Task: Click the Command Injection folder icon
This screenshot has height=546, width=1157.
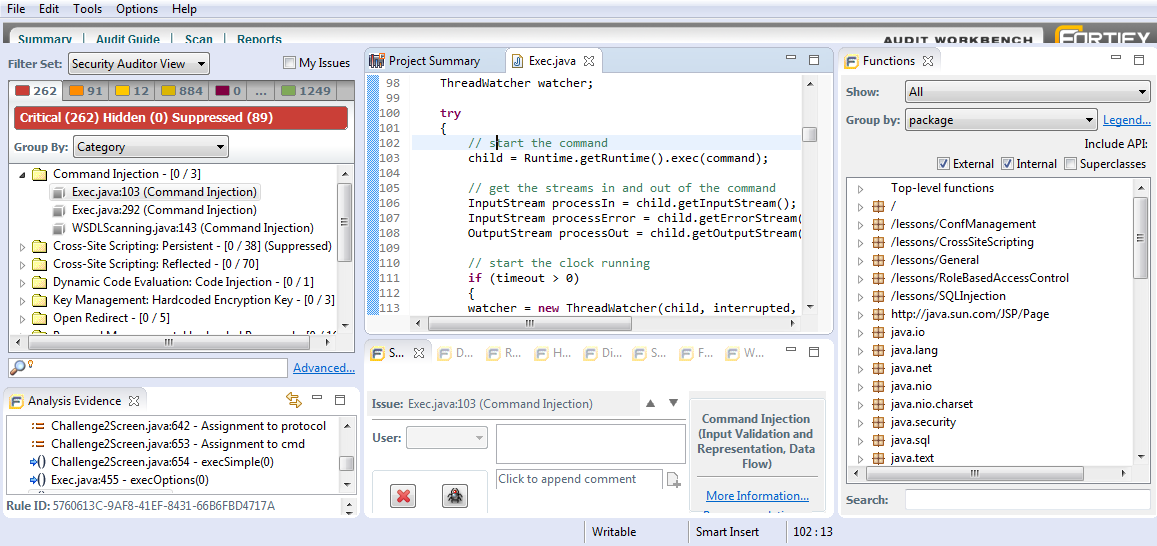Action: [x=39, y=174]
